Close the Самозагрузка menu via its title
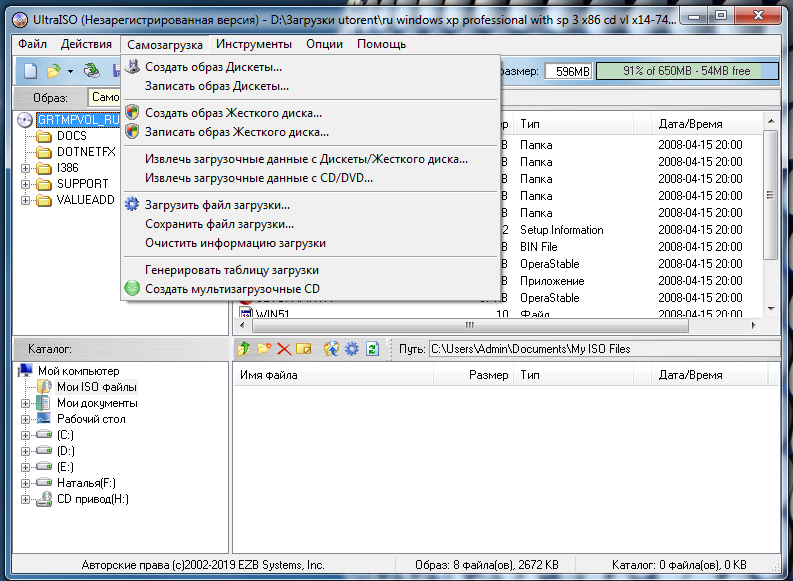This screenshot has height=581, width=793. [x=165, y=44]
